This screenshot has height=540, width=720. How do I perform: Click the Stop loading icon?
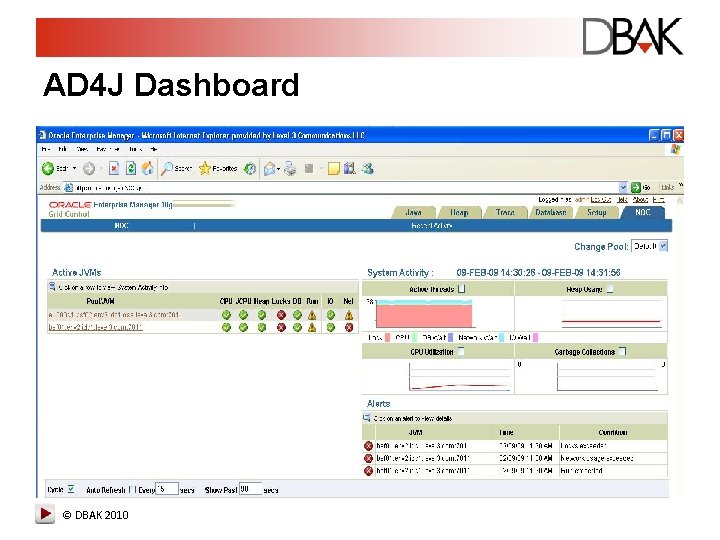coord(114,169)
